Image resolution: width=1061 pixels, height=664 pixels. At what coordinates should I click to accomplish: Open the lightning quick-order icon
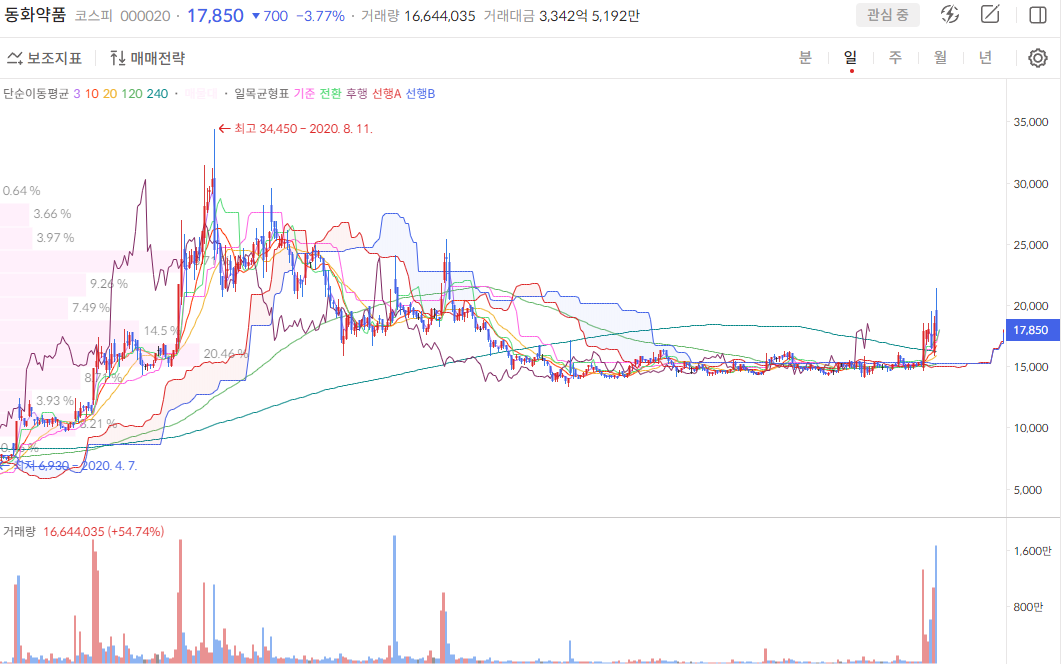(950, 14)
